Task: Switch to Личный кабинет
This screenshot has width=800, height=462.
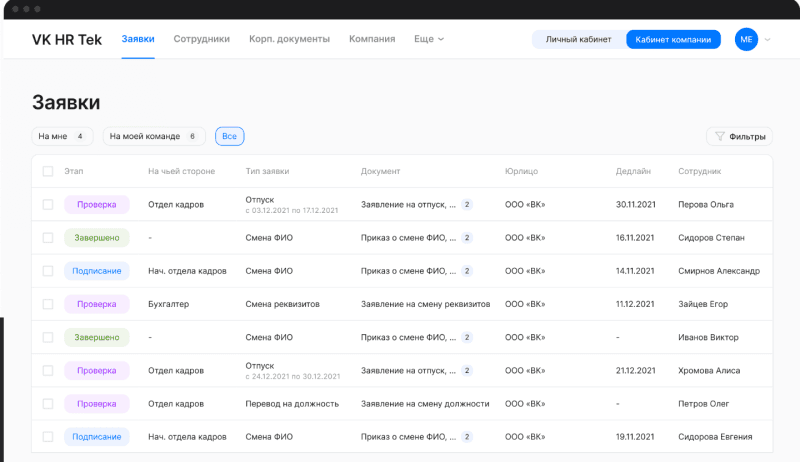Action: tap(578, 40)
